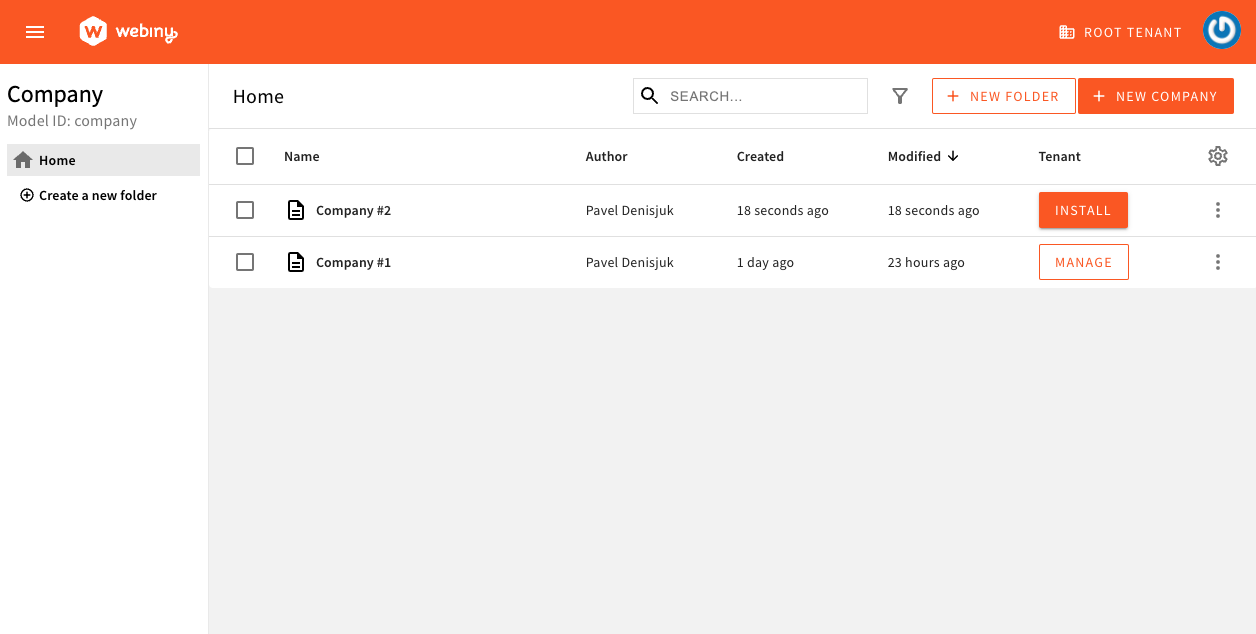Viewport: 1256px width, 634px height.
Task: Focus the Search input field
Action: click(762, 96)
